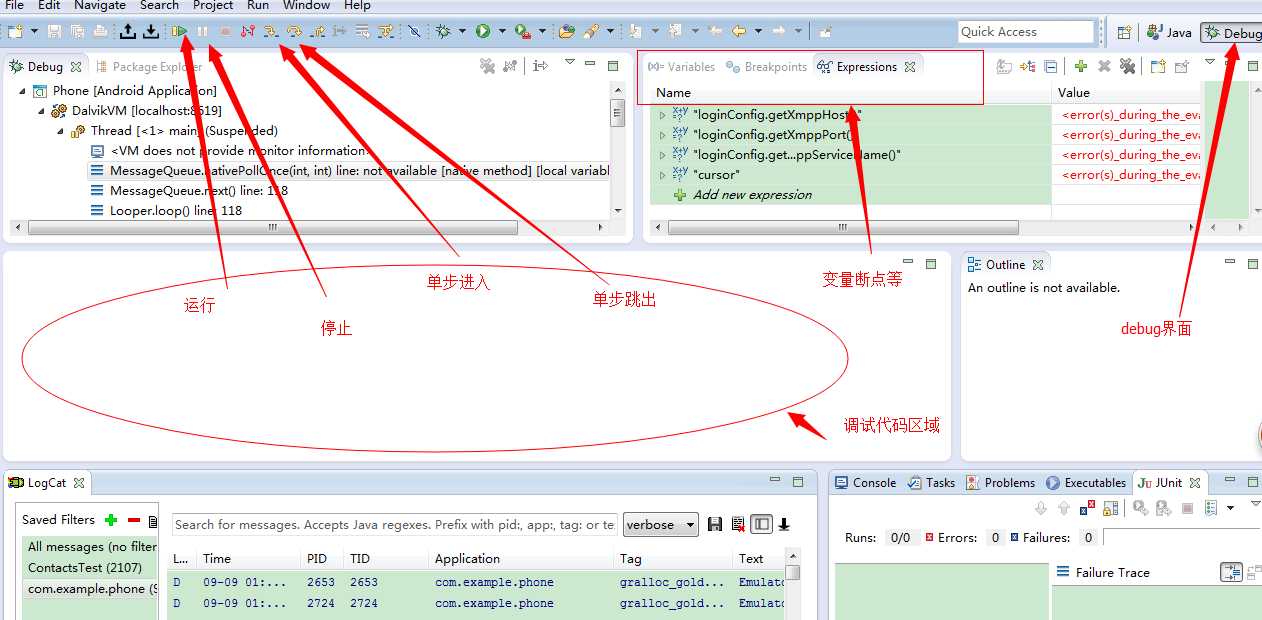Screen dimensions: 1262x620
Task: Open the Search menu
Action: [x=159, y=6]
